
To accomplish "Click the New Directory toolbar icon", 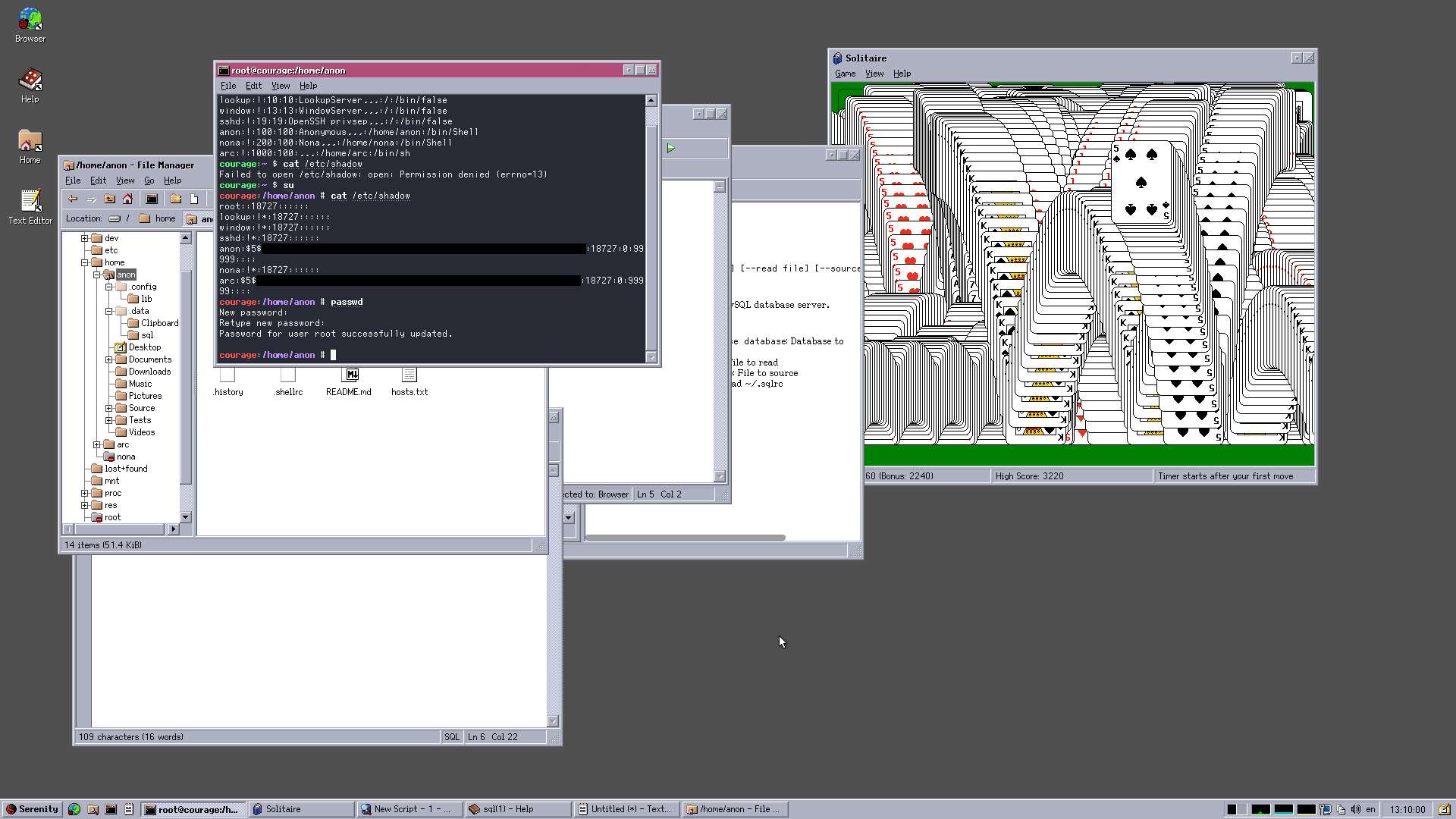I will coord(176,199).
